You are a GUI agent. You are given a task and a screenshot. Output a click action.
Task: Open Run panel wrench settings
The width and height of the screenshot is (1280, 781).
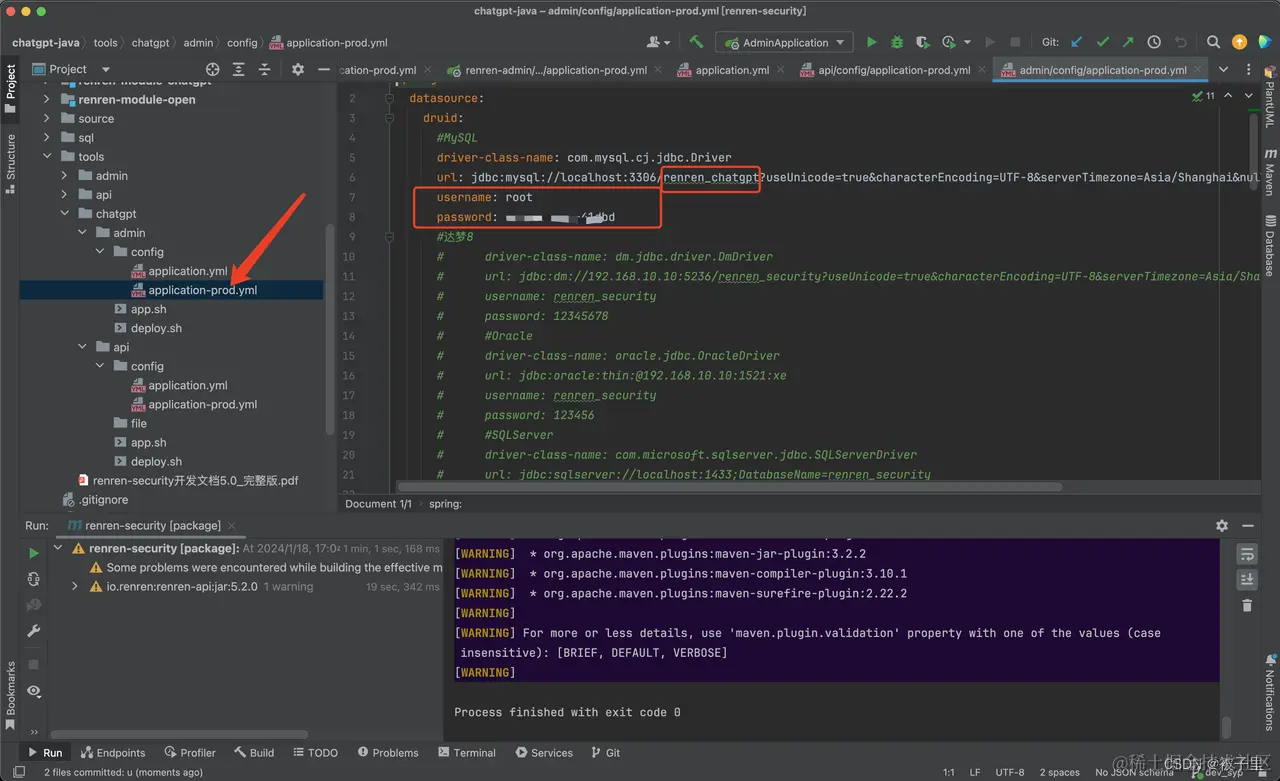pos(33,631)
